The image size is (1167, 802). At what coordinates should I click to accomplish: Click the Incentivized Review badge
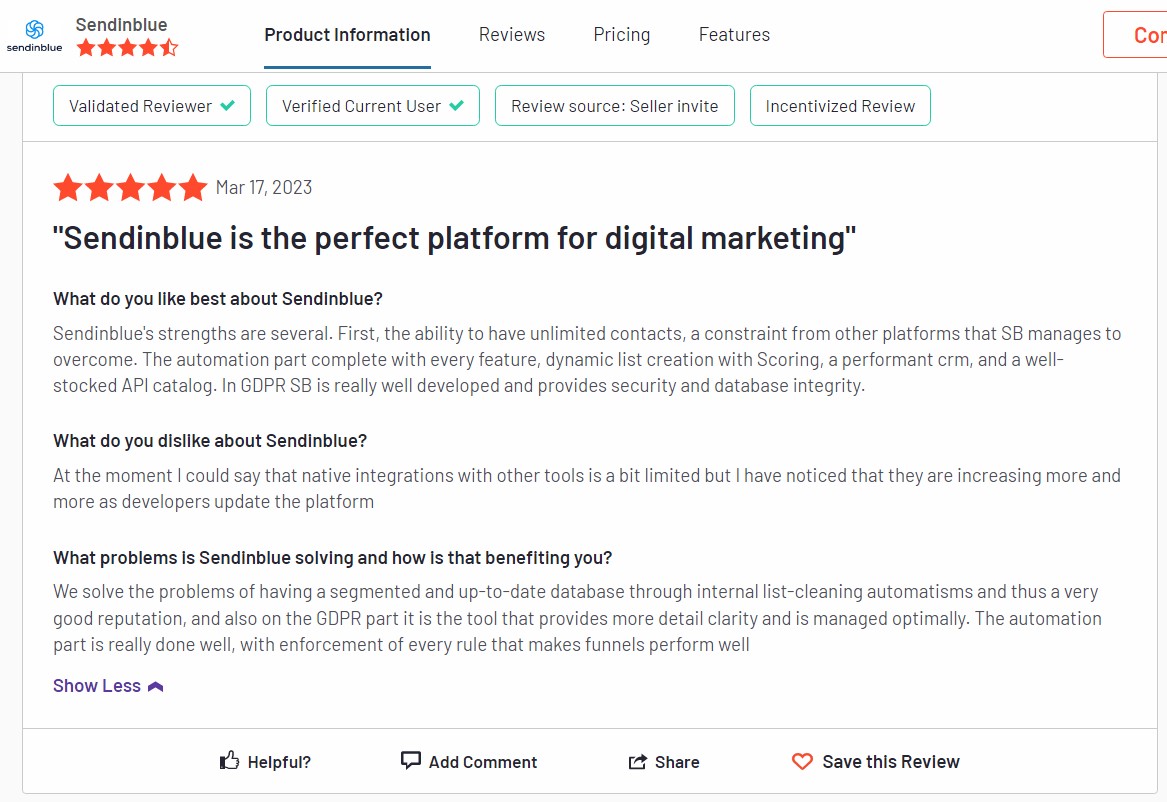[840, 106]
